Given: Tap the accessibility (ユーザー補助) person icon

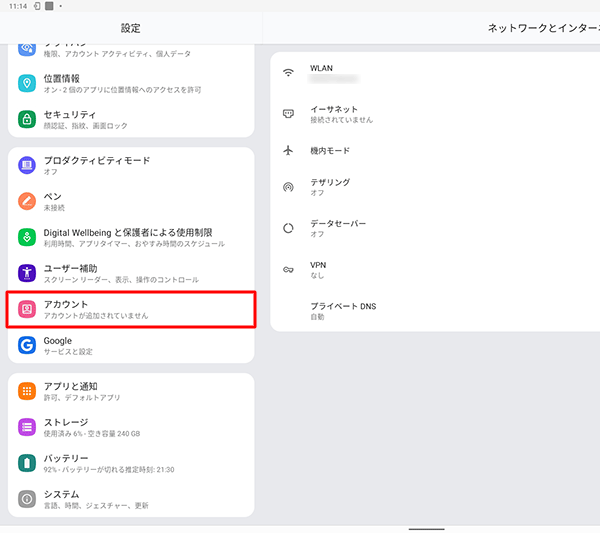Looking at the screenshot, I should point(27,273).
